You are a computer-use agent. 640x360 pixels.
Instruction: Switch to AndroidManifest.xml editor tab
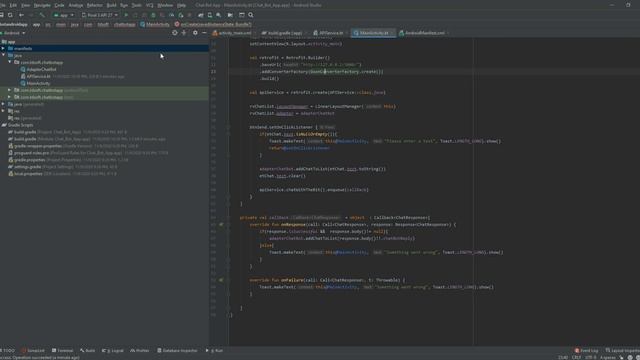click(424, 33)
